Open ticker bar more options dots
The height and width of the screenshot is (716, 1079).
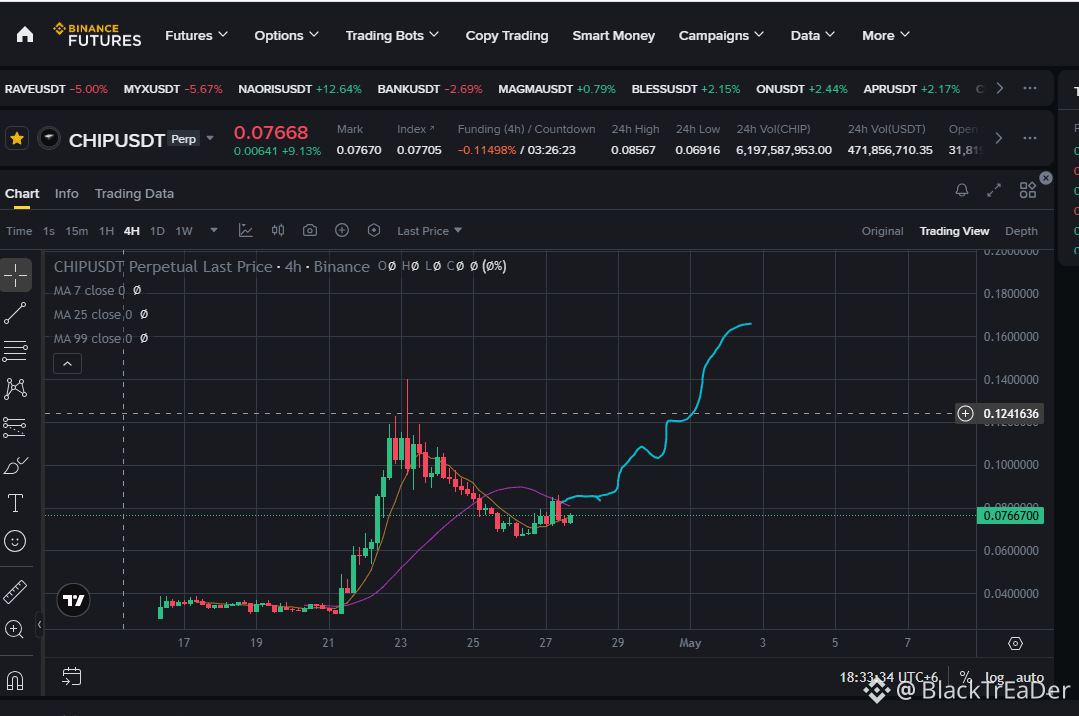coord(1030,88)
